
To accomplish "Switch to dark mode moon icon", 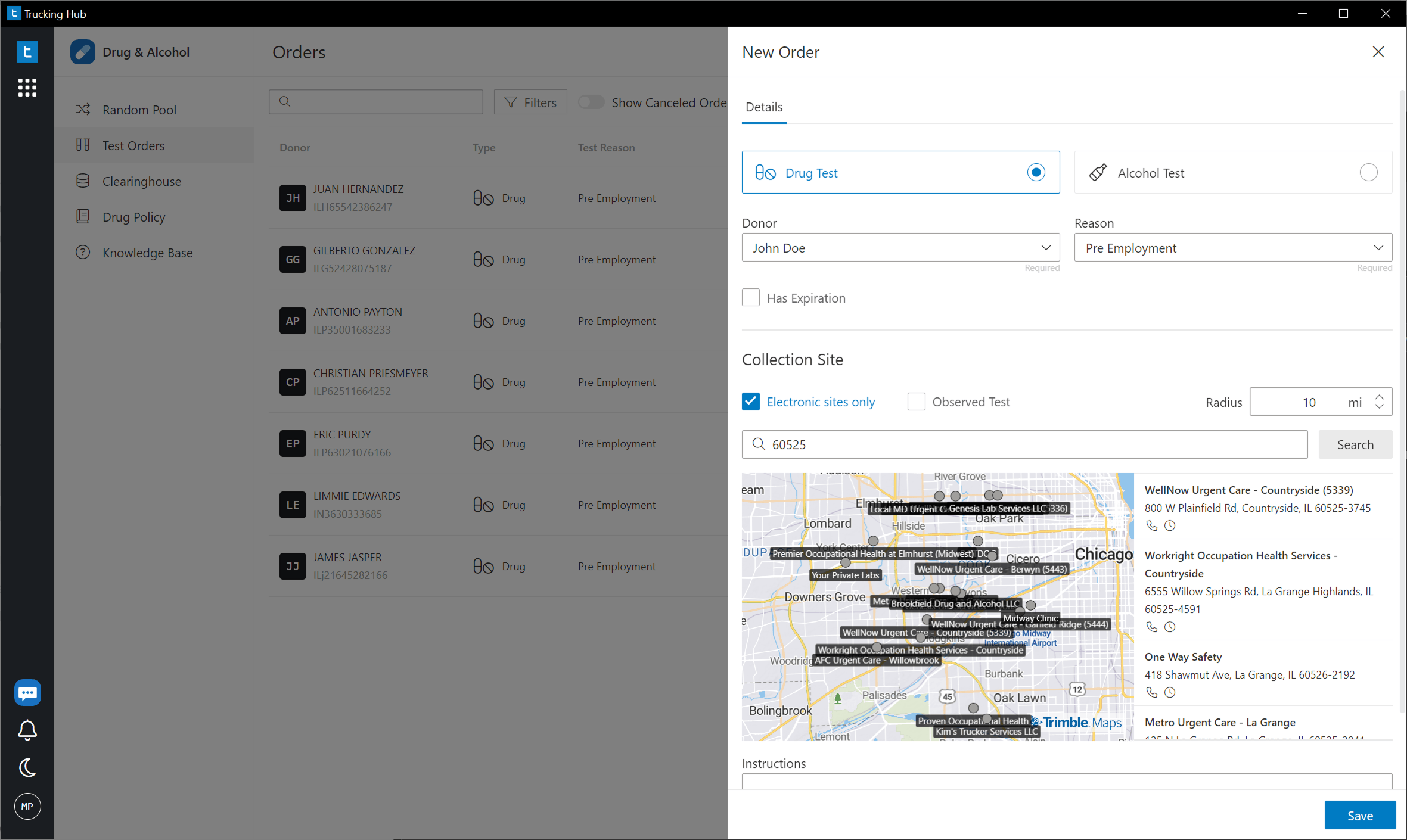I will coord(27,767).
